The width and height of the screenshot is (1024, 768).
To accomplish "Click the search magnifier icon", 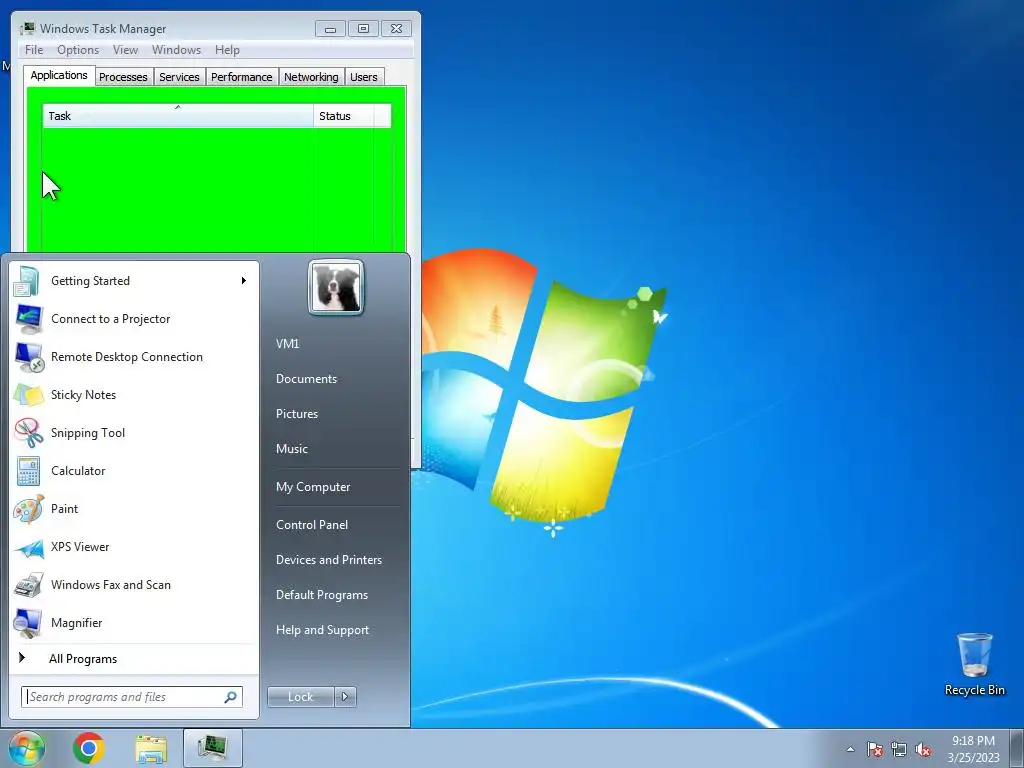I will 231,697.
